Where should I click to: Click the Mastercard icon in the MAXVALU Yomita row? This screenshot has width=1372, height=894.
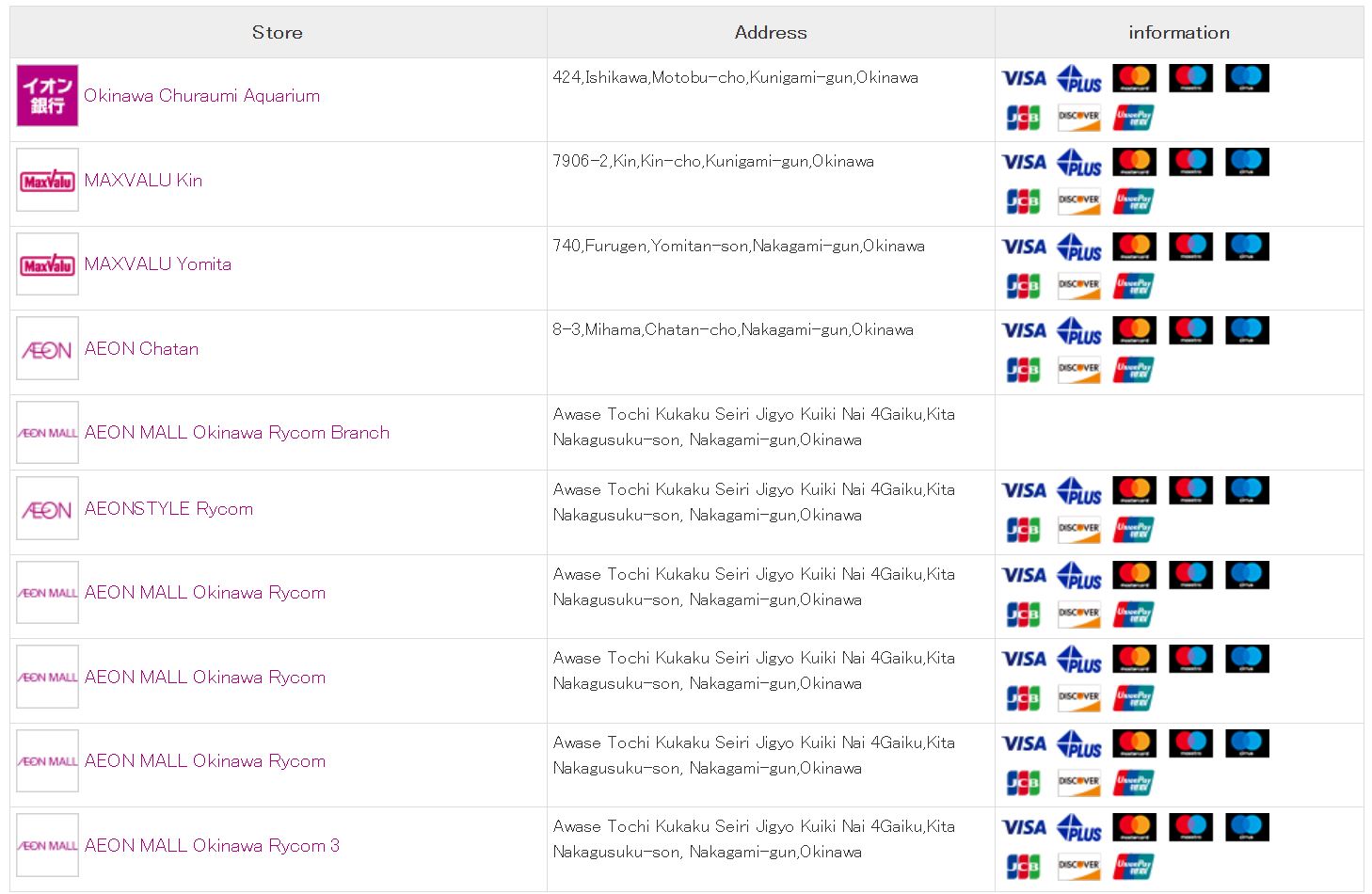pyautogui.click(x=1135, y=247)
